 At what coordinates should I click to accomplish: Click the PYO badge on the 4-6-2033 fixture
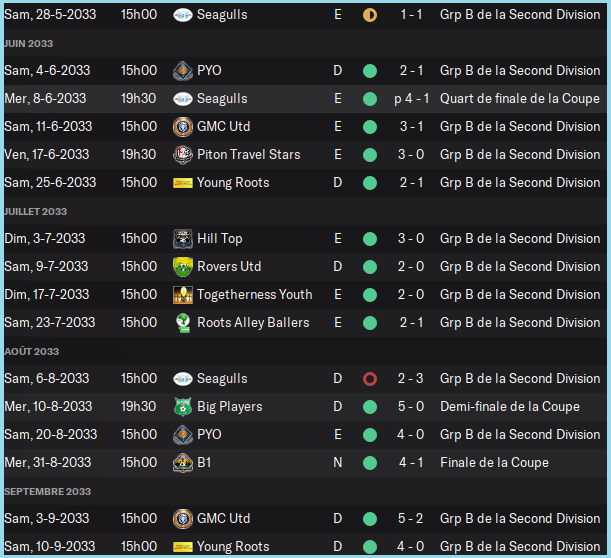click(182, 71)
